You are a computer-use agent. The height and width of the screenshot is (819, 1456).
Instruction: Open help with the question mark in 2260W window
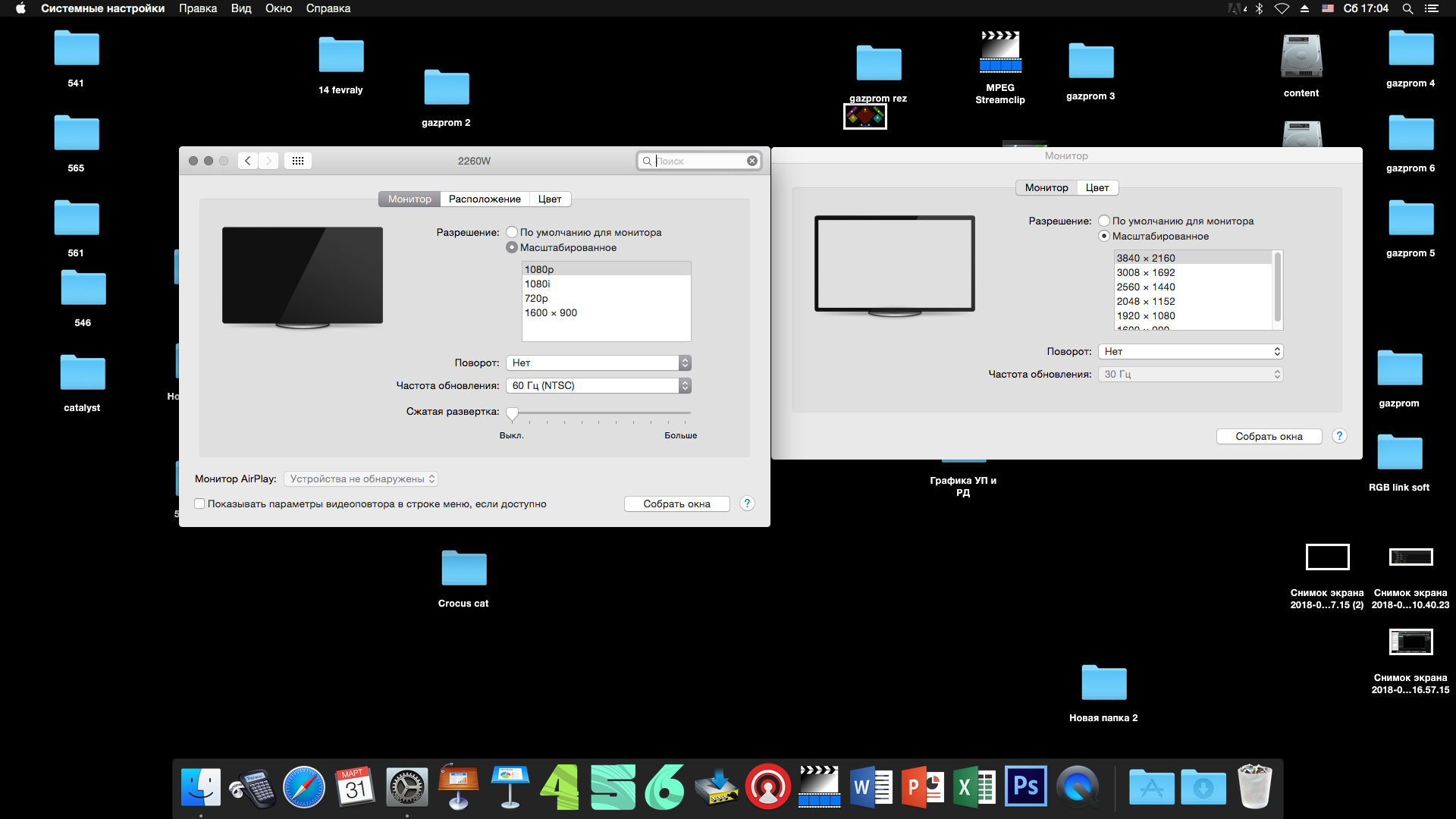[747, 504]
